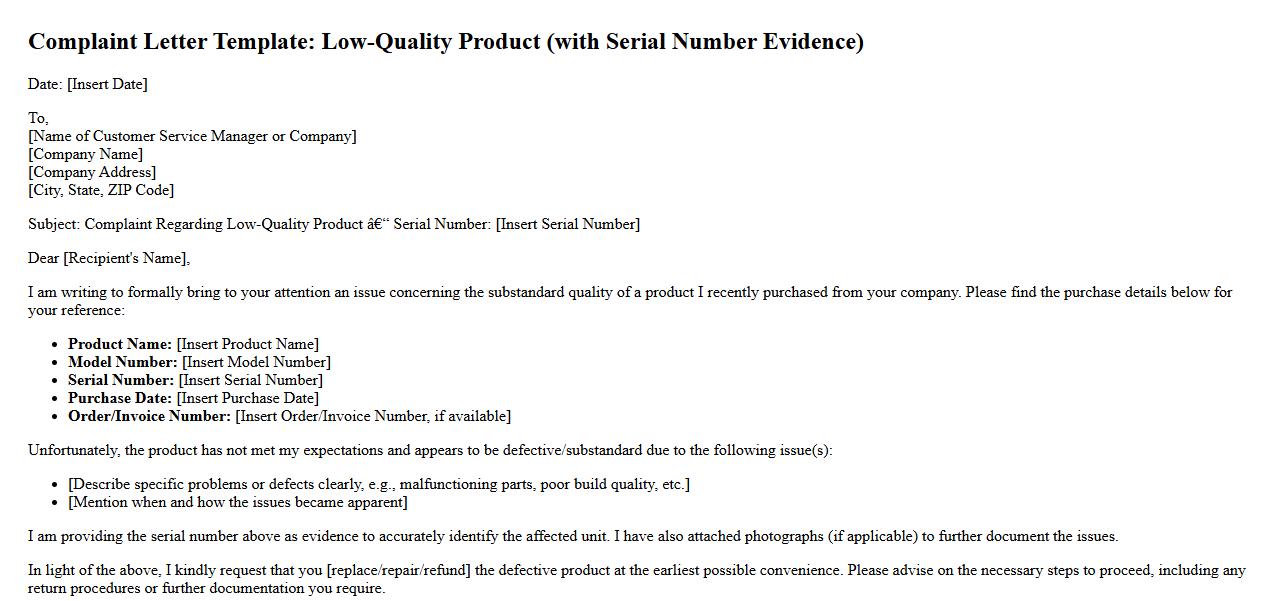Click the "[Insert Model Number]" placeholder
Screen dimensions: 1278x601
coord(256,362)
